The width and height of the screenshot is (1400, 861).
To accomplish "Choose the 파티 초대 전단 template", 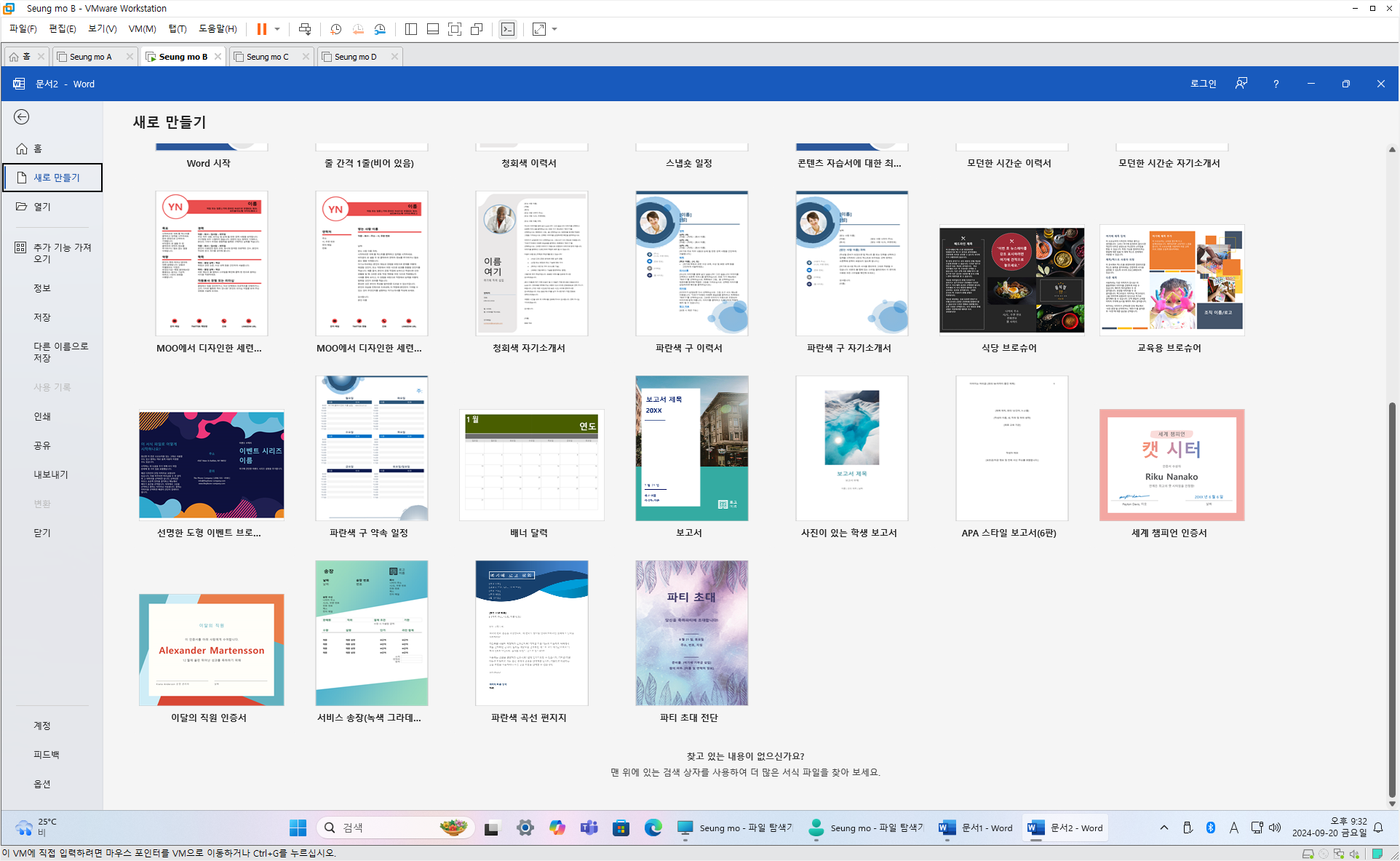I will coord(691,633).
